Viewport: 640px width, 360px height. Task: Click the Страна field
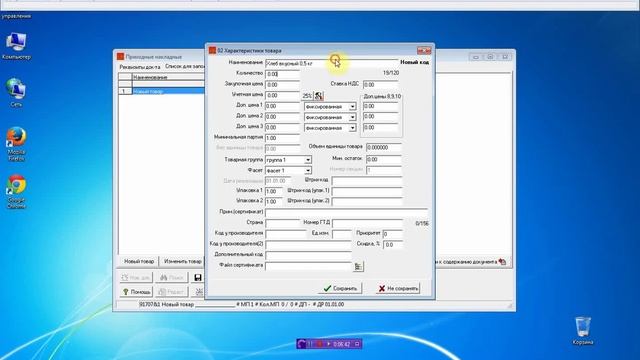click(282, 223)
